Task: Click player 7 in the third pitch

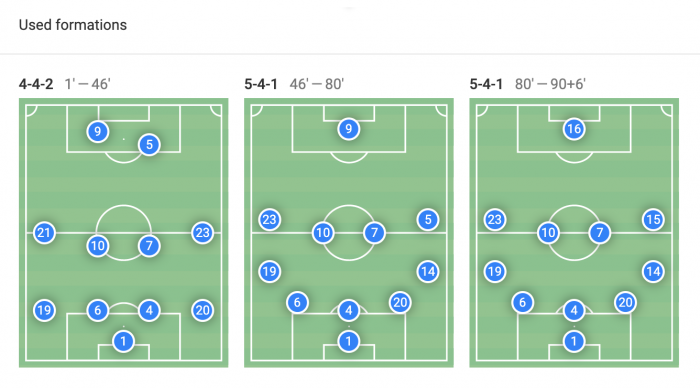Action: click(600, 233)
